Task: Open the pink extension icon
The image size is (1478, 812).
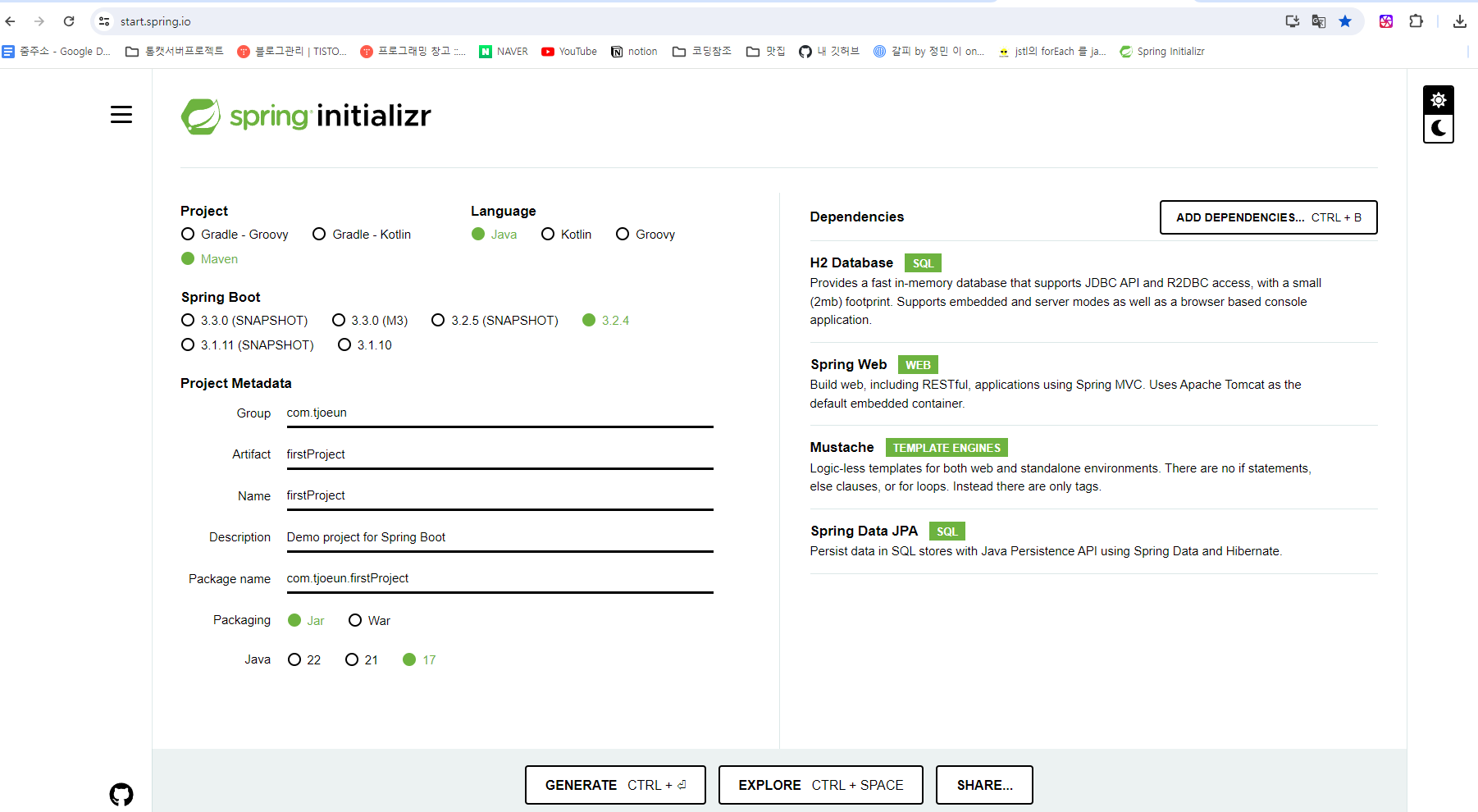Action: click(x=1386, y=21)
